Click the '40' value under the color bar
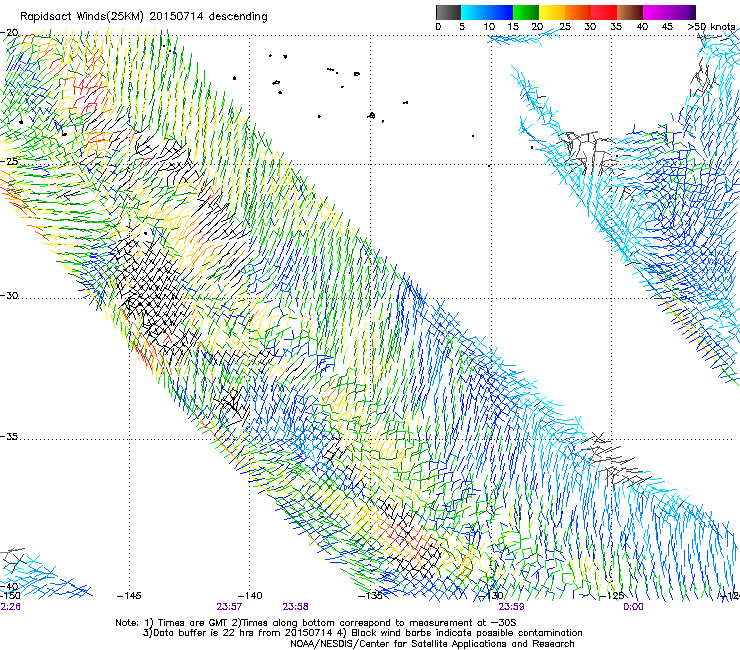 pyautogui.click(x=642, y=27)
